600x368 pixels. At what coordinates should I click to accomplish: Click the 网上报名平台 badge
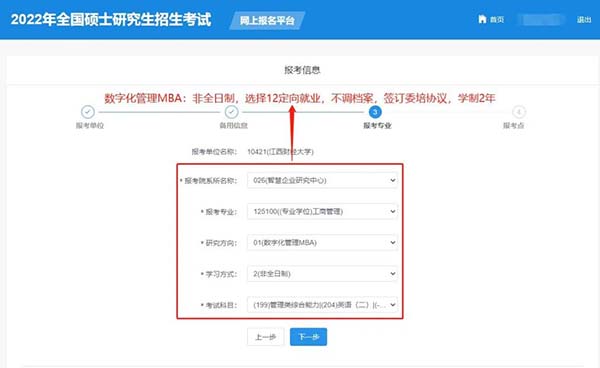(x=267, y=20)
